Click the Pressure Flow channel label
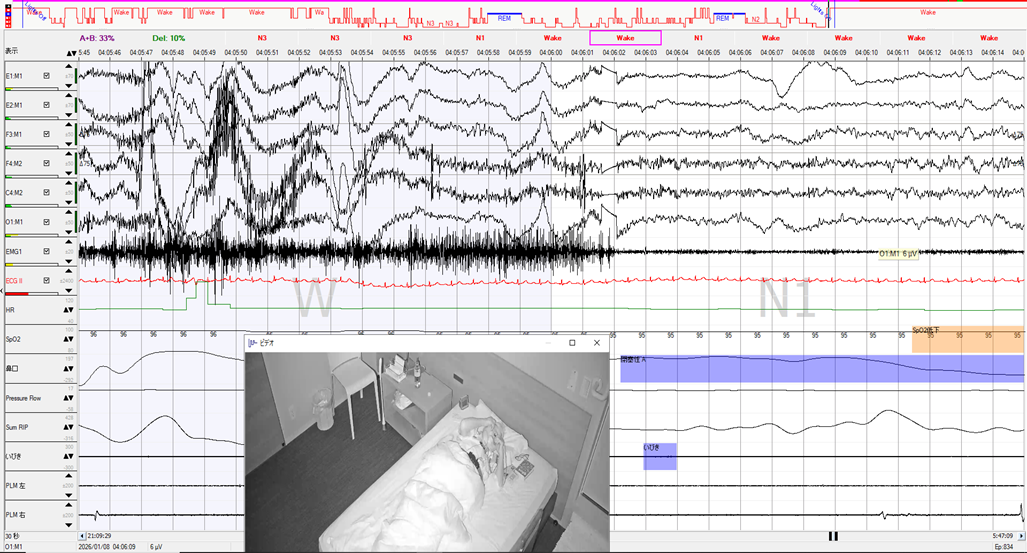Viewport: 1027px width, 553px height. pos(23,398)
